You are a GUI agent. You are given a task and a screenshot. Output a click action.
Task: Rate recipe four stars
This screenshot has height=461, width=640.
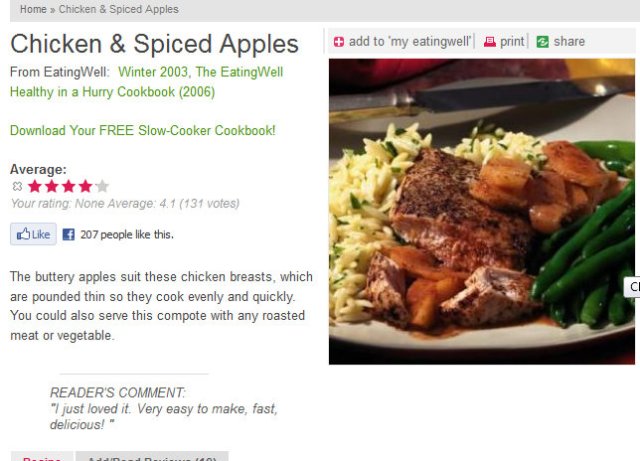pyautogui.click(x=85, y=186)
